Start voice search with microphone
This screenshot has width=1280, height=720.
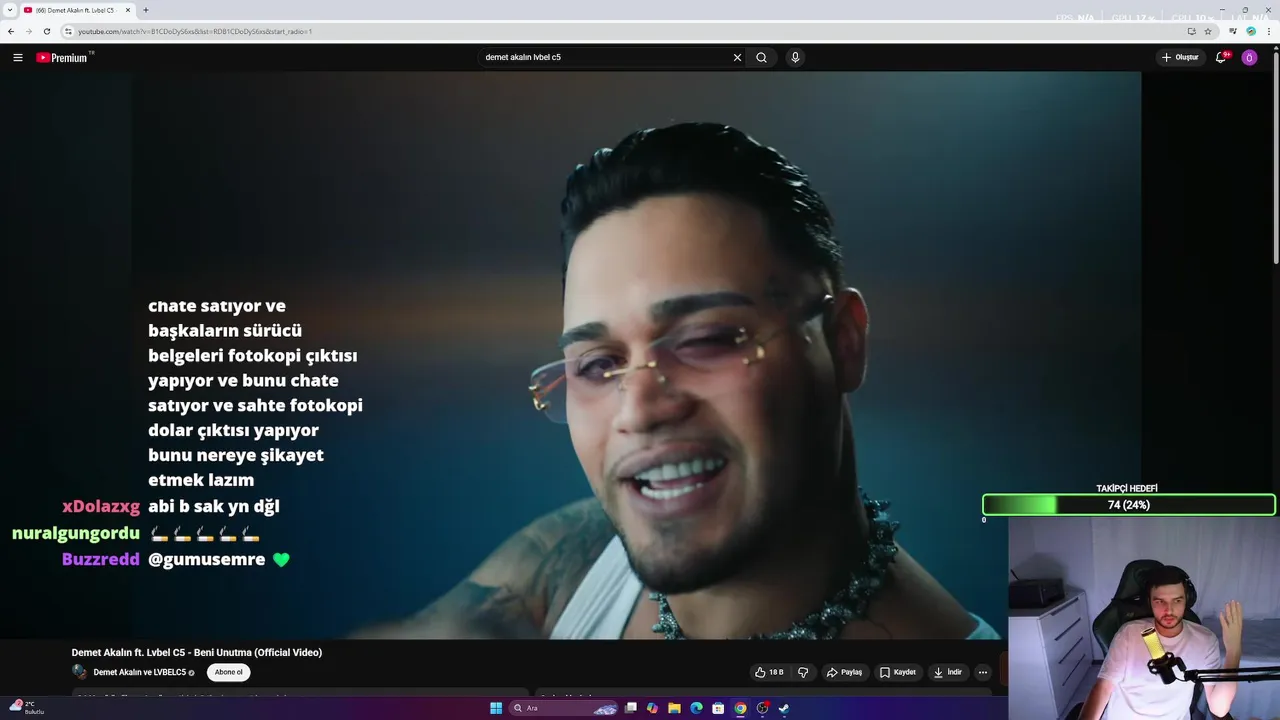click(x=795, y=57)
